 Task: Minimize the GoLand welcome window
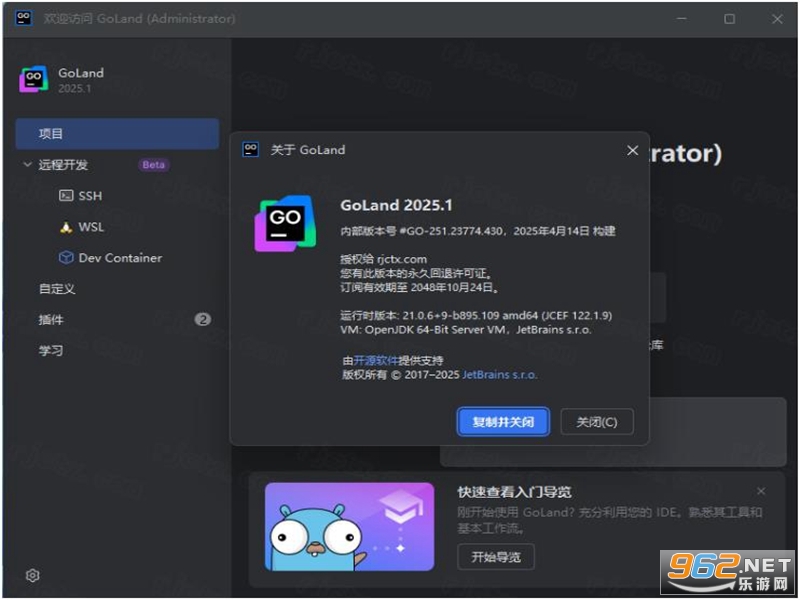(x=682, y=19)
